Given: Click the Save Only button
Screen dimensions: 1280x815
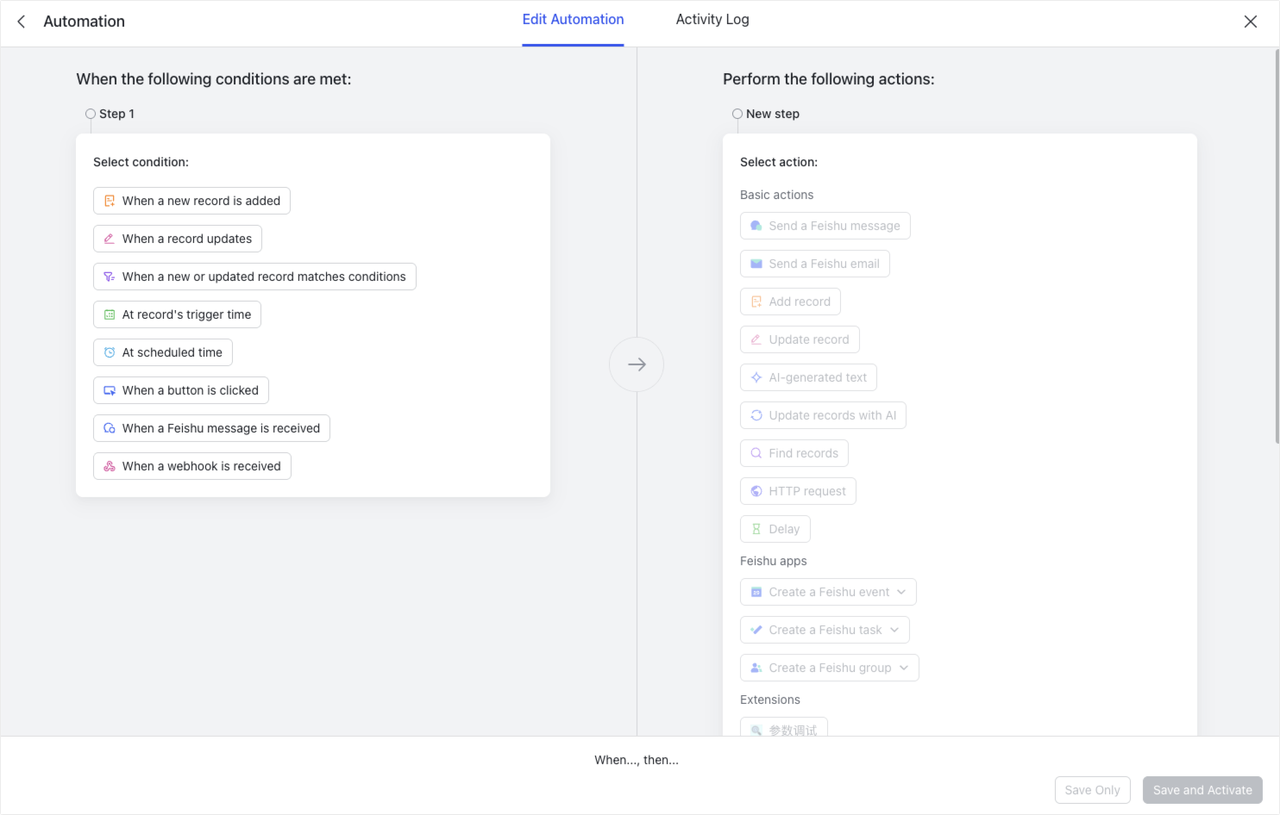Looking at the screenshot, I should 1093,790.
